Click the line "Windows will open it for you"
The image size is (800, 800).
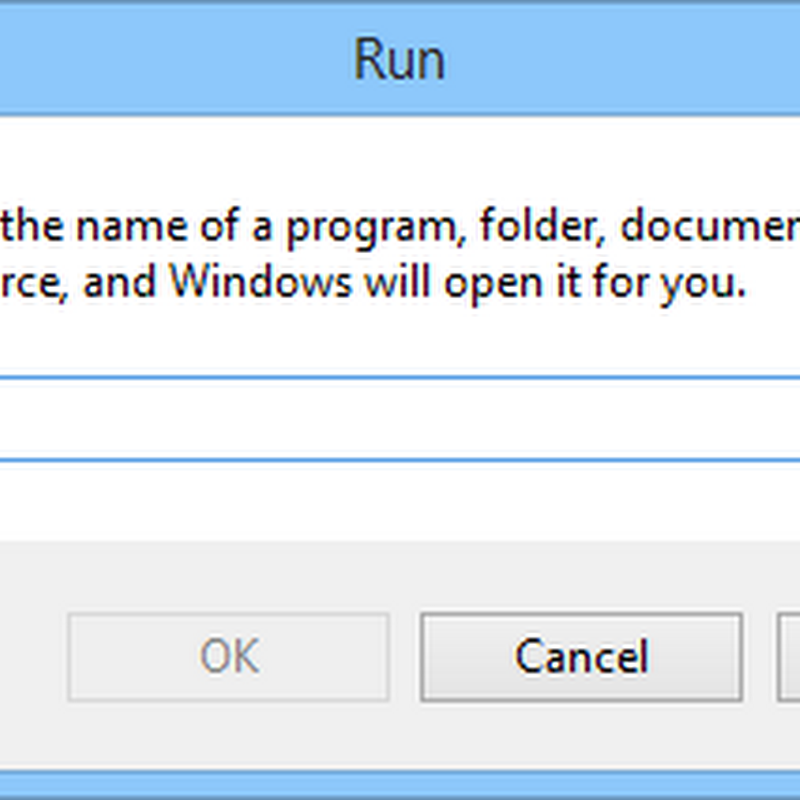coord(458,284)
